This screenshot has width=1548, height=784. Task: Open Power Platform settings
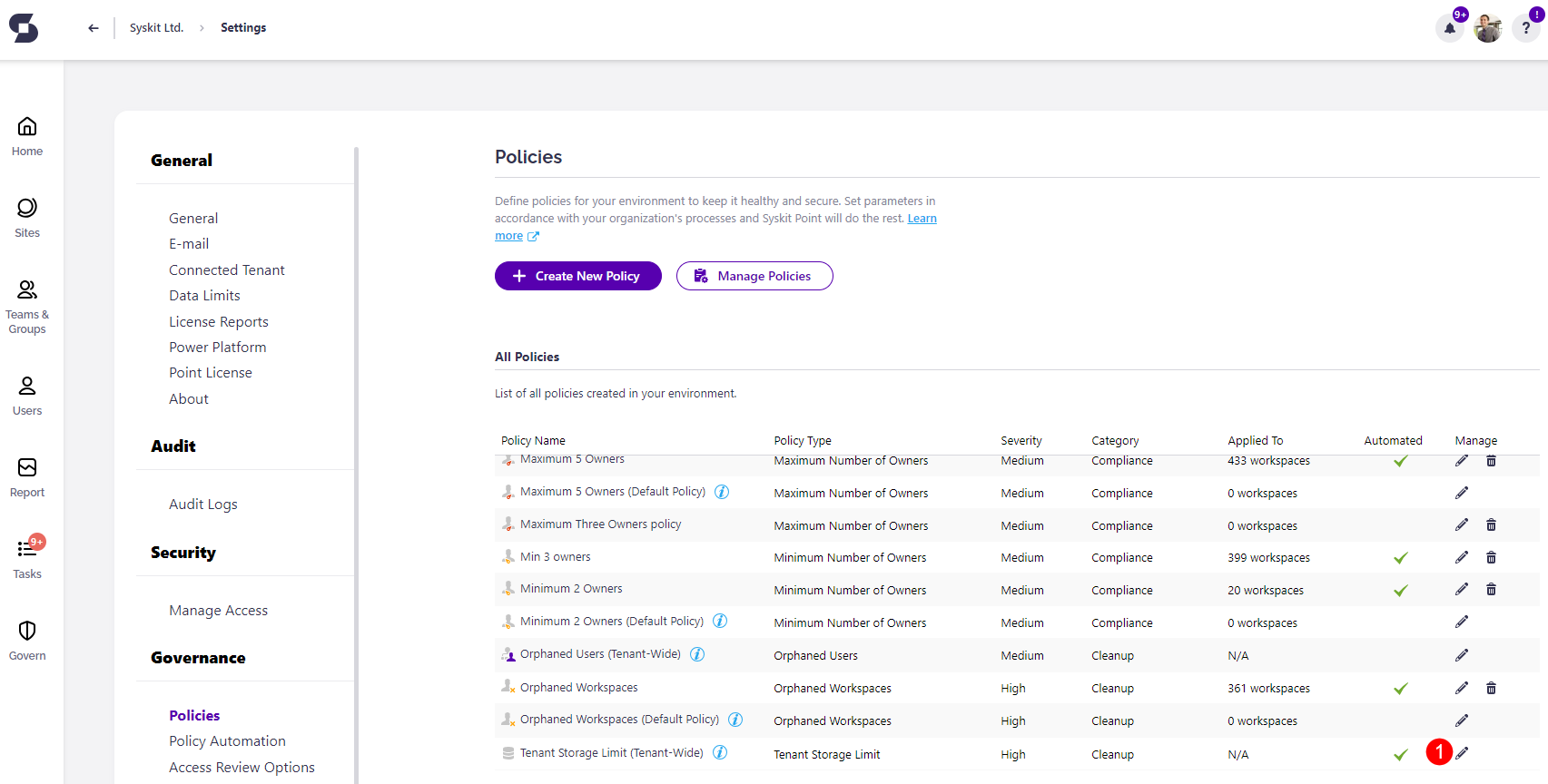(218, 348)
